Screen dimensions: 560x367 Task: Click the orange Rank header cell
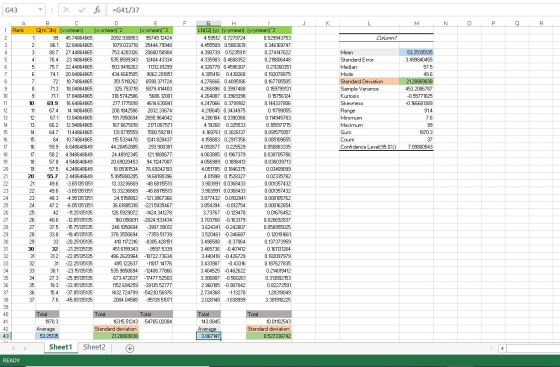[23, 30]
